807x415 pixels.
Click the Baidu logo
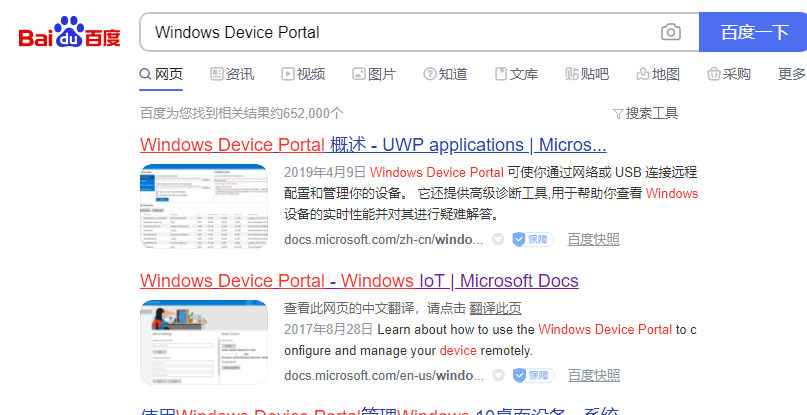point(69,32)
